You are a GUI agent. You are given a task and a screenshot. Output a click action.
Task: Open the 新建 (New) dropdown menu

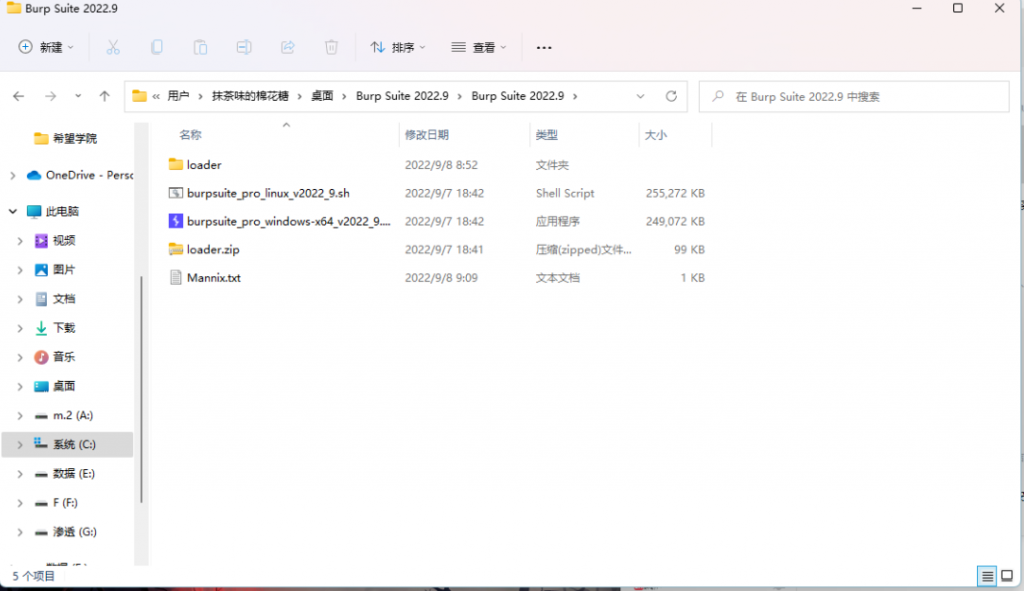[44, 47]
